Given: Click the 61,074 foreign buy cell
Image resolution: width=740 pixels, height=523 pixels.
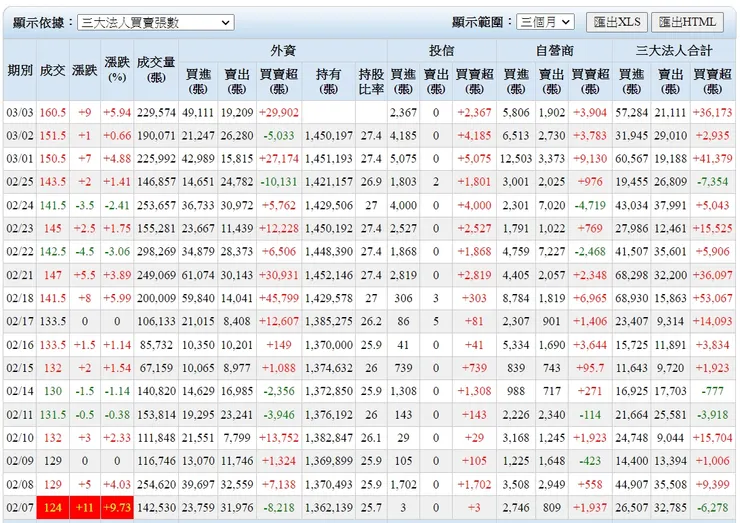Looking at the screenshot, I should tap(198, 275).
